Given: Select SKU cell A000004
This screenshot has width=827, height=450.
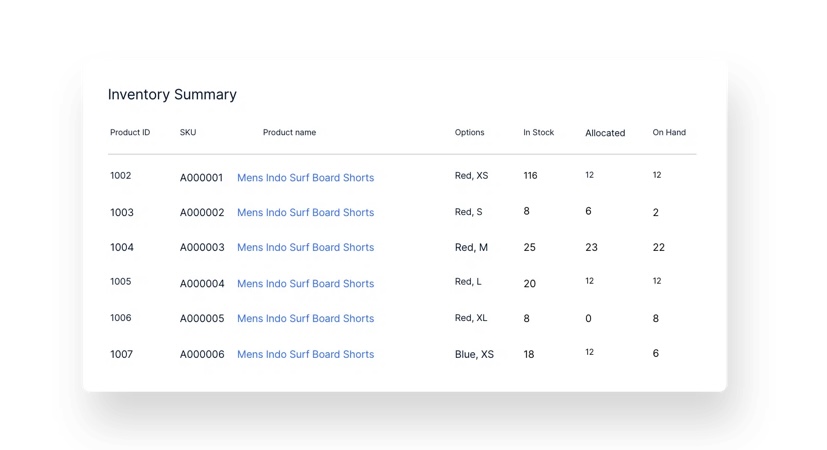Looking at the screenshot, I should [x=202, y=284].
